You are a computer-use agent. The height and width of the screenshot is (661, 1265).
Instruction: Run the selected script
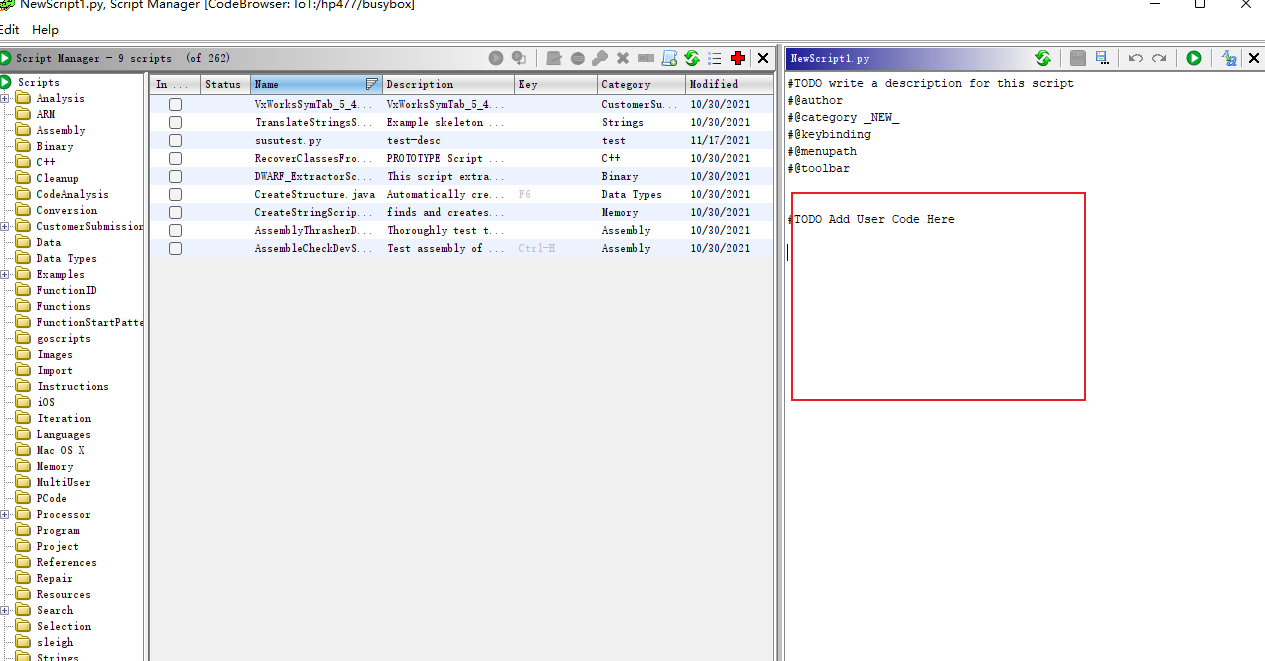495,58
